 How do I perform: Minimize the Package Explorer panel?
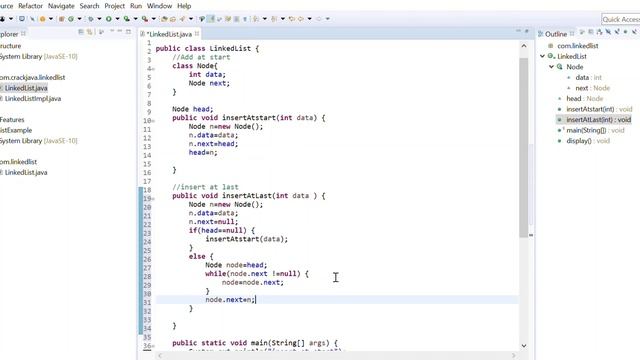120,31
